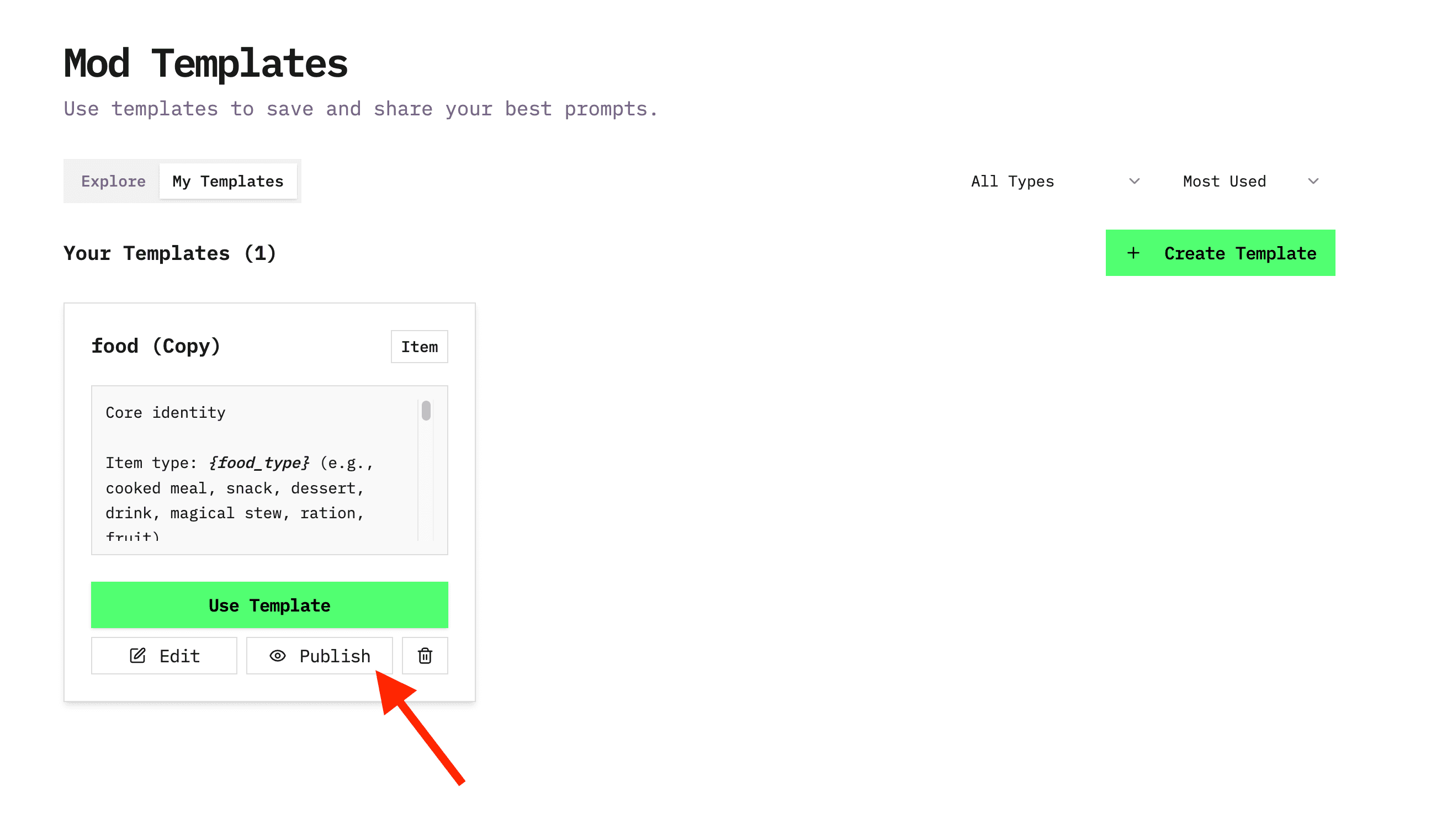1431x840 pixels.
Task: Click the Your Templates (1) heading
Action: (169, 253)
